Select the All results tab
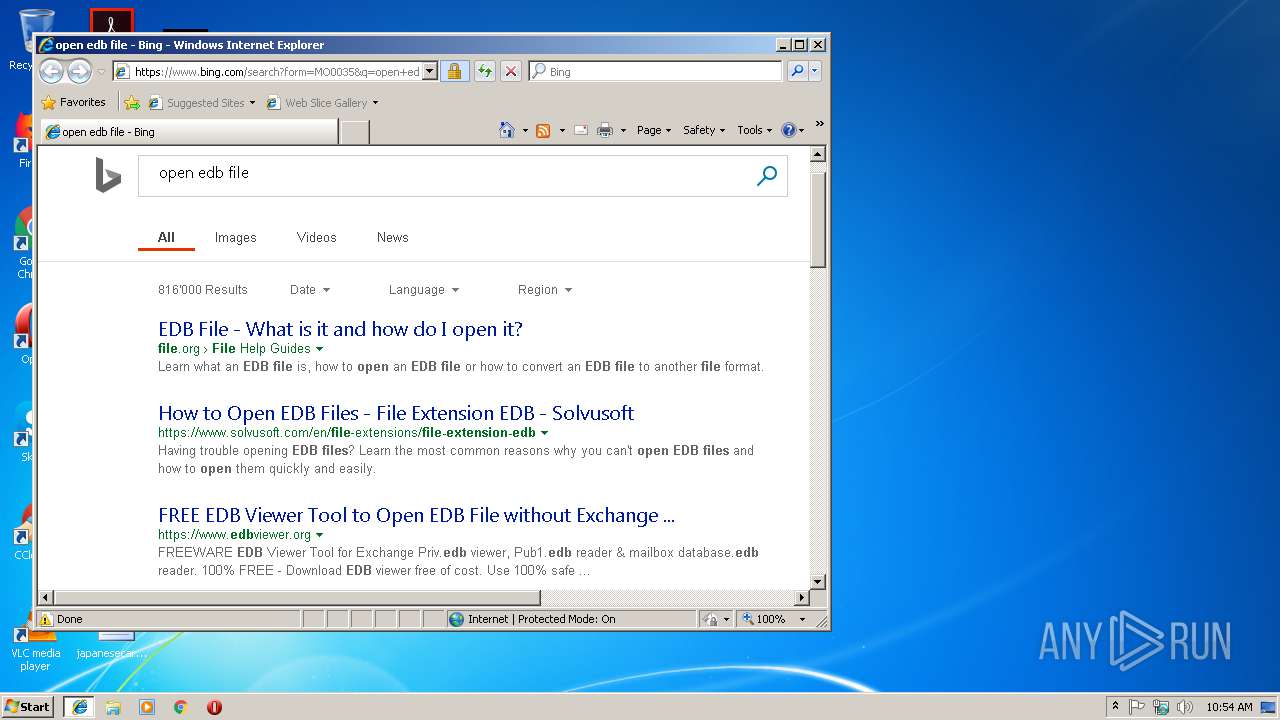This screenshot has height=720, width=1280. (166, 237)
